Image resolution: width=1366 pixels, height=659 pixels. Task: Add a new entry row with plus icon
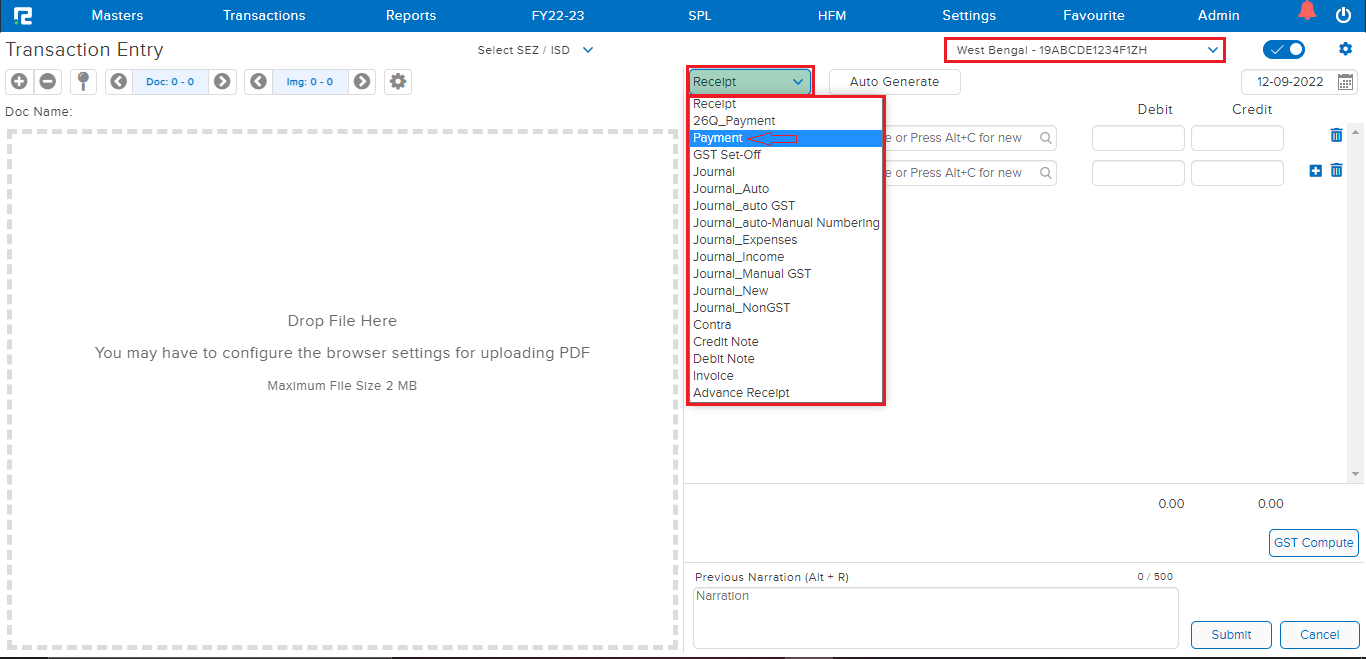coord(1315,171)
